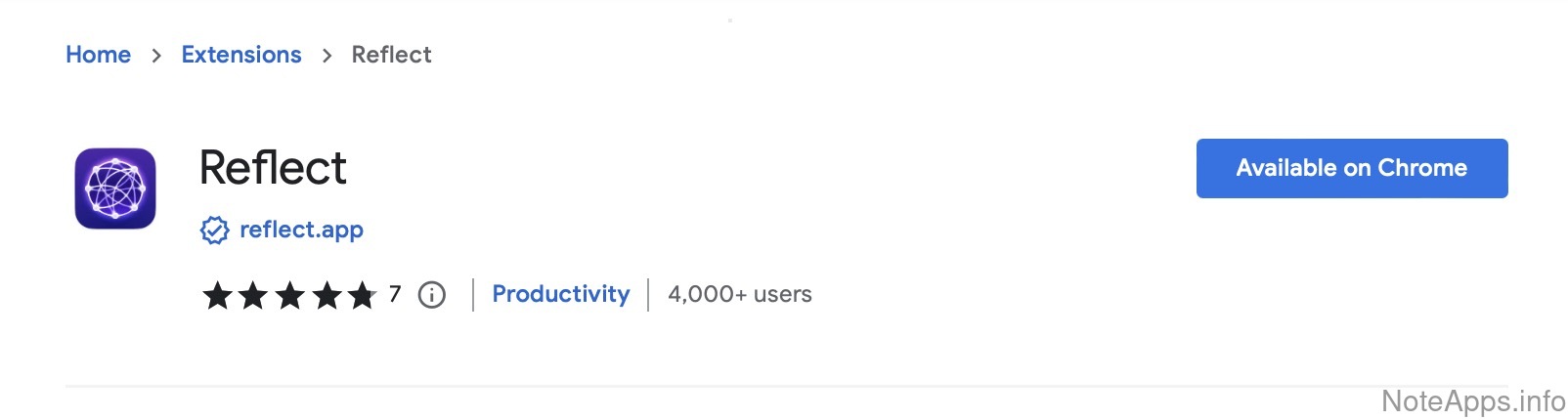Click the chevron after Extensions breadcrumb
This screenshot has width=1568, height=420.
(x=327, y=56)
